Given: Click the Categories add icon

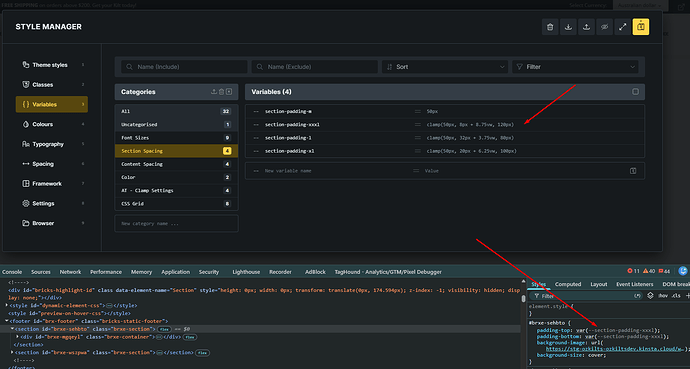Looking at the screenshot, I should click(x=229, y=92).
